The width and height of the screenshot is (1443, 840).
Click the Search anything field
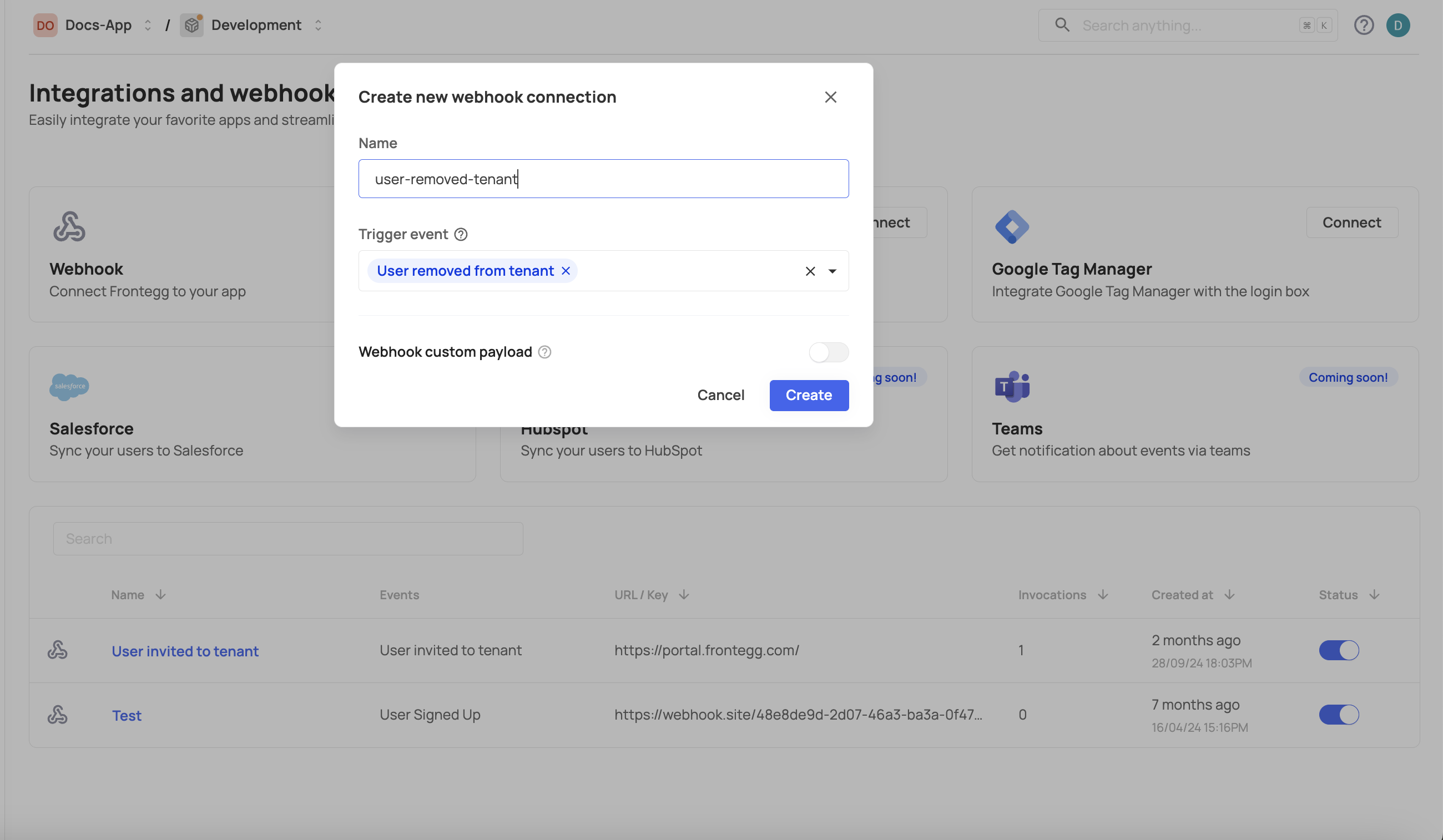(x=1188, y=25)
